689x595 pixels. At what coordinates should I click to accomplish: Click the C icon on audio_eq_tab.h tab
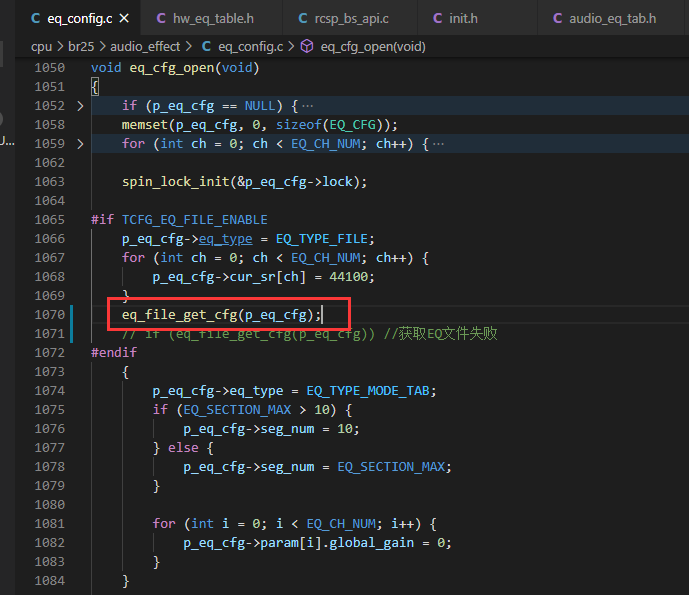tap(558, 18)
